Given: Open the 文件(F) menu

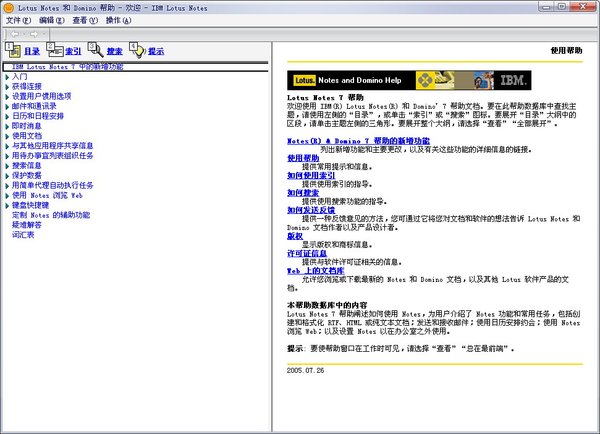Looking at the screenshot, I should tap(19, 20).
